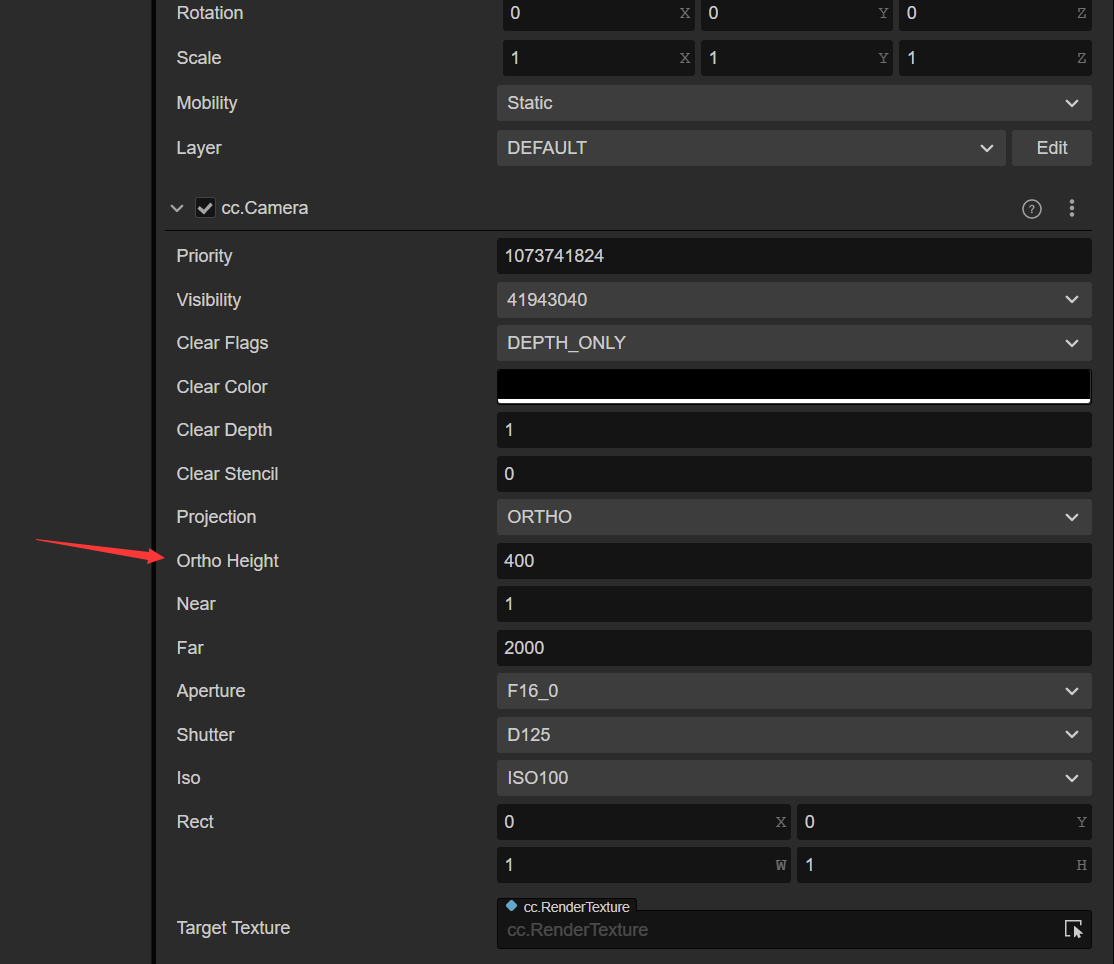
Task: Click the Scale X input field
Action: point(598,58)
